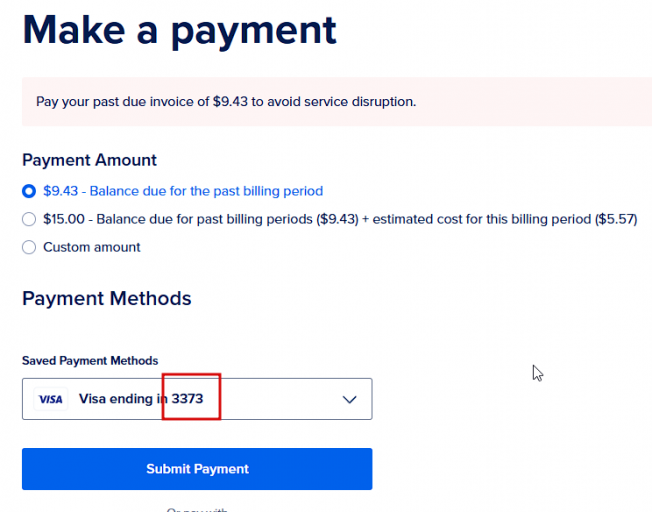Viewport: 652px width, 512px height.
Task: Click the Payment Amount section heading
Action: tap(89, 160)
